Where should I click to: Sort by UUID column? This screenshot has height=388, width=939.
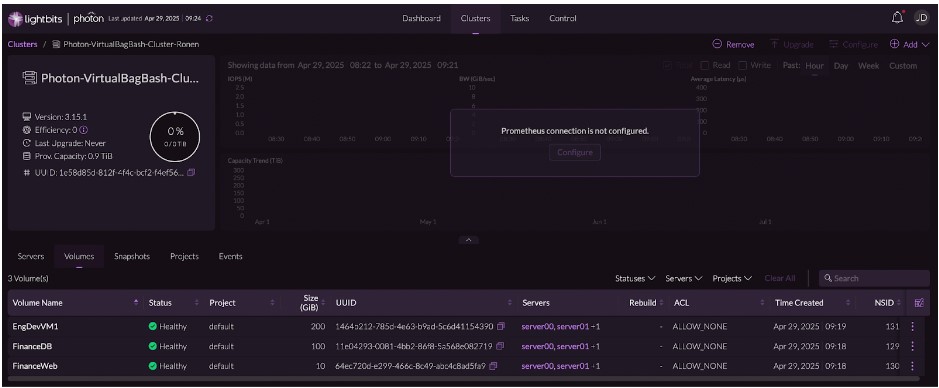pos(510,303)
